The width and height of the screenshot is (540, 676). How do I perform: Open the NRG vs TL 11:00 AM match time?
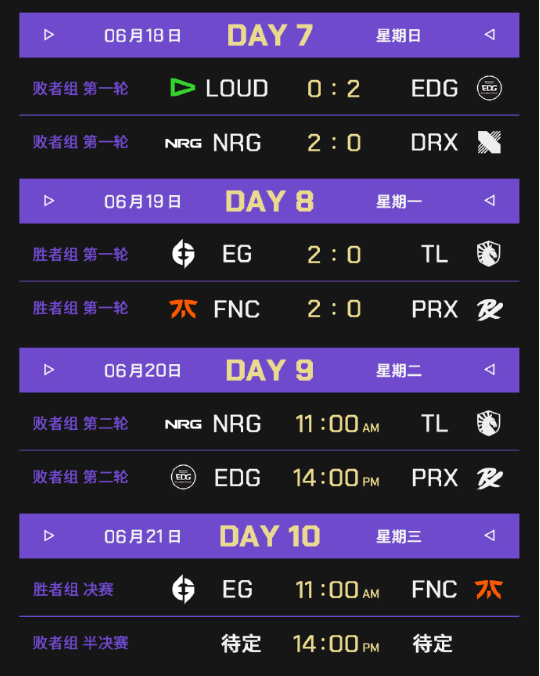click(337, 424)
